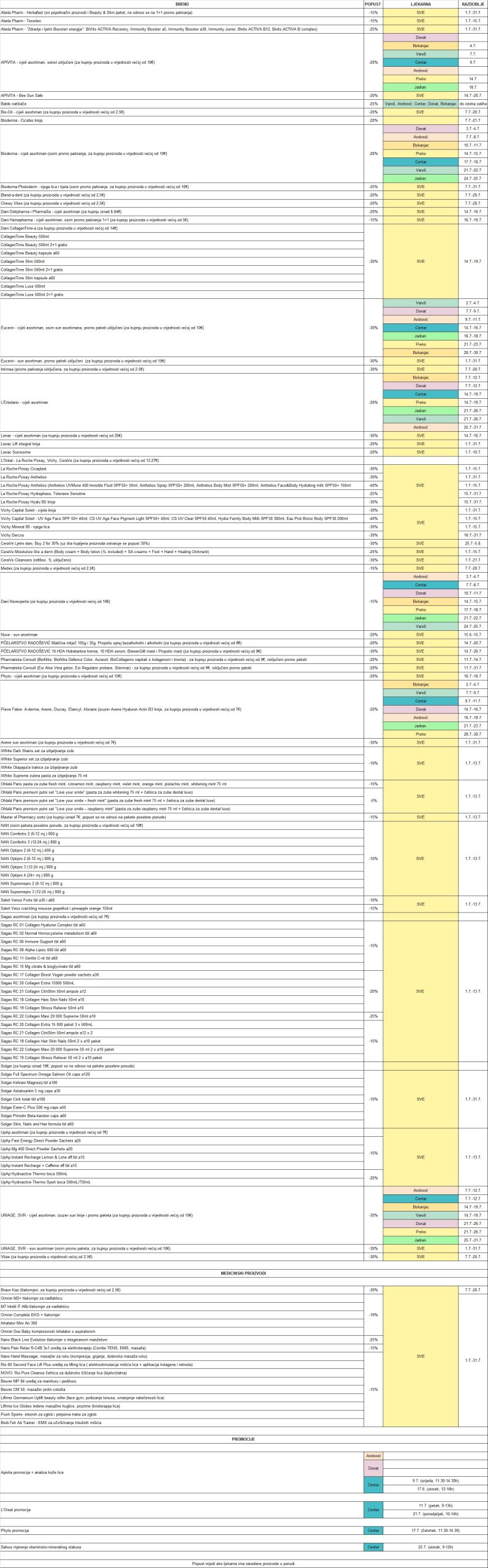Click 'Solgar Astaksantin 5 mg caps a30'
488x1568 pixels.
(x=181, y=1091)
